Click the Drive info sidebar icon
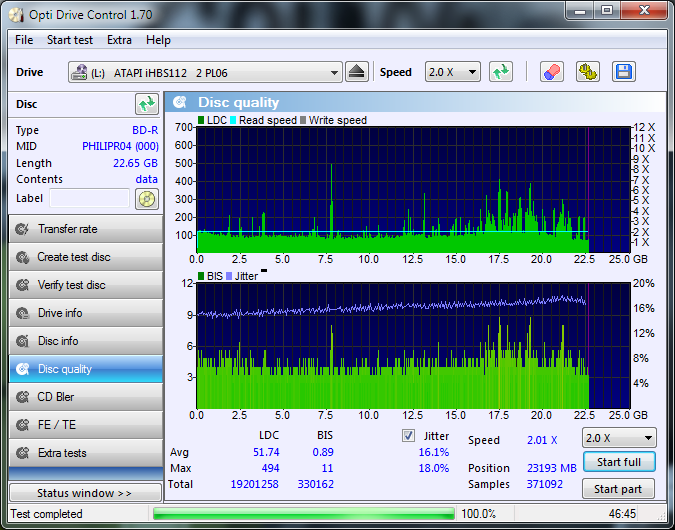The image size is (675, 530). 22,313
